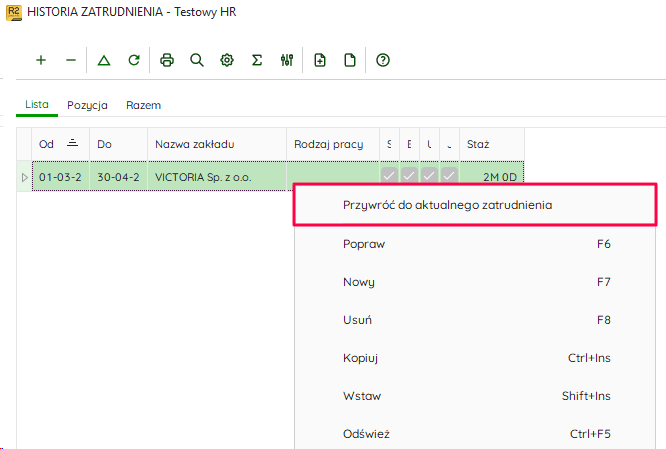Toggle second checkbox in VICTORIA row
This screenshot has width=666, height=449.
[x=409, y=175]
